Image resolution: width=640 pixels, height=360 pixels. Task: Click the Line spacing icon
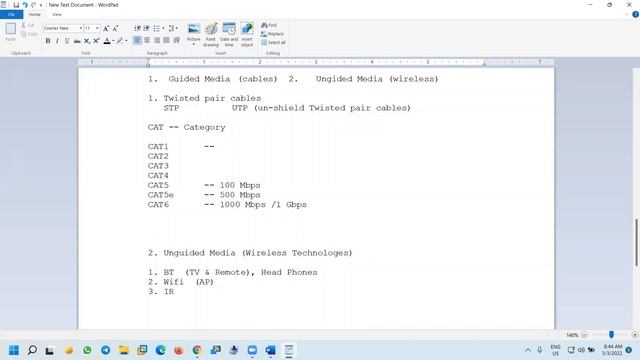click(x=172, y=28)
